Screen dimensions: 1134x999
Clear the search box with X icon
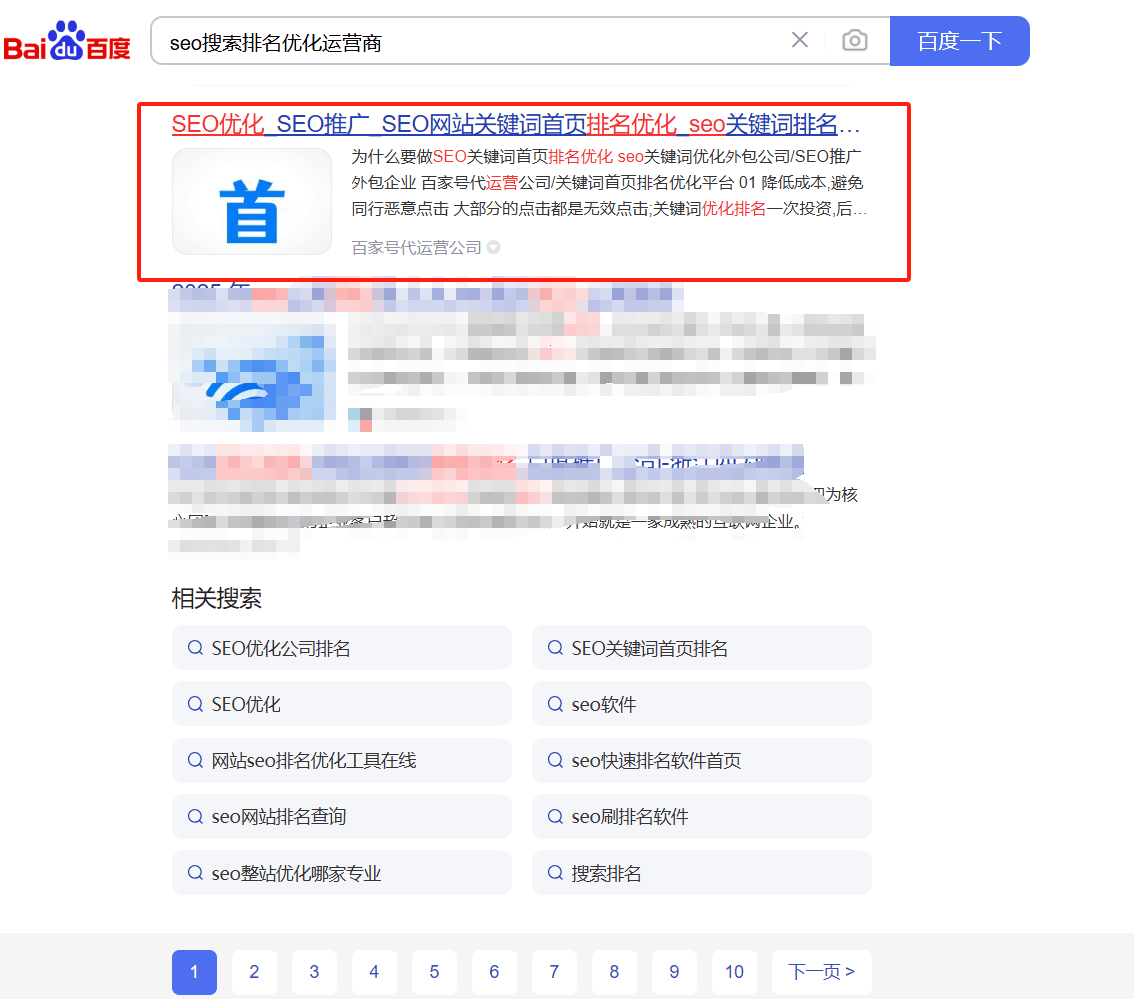tap(799, 40)
